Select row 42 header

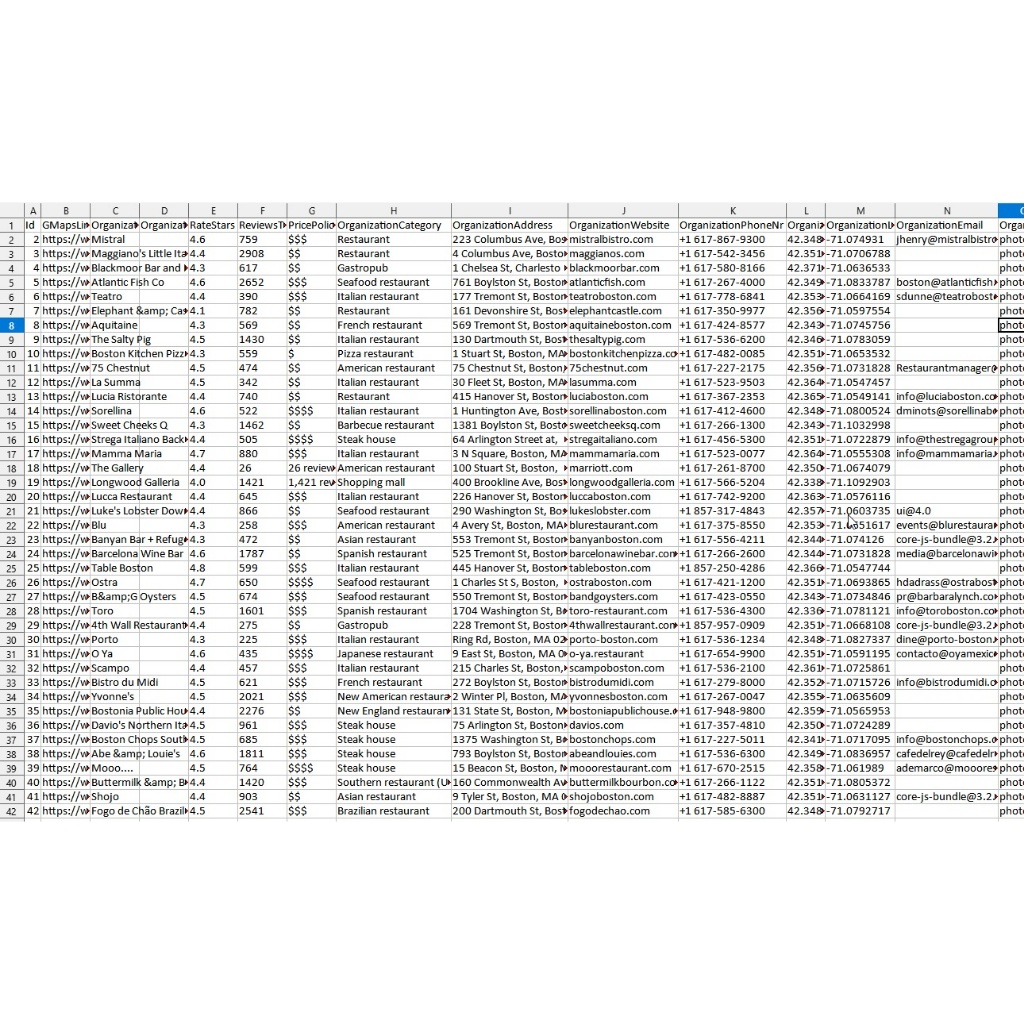click(12, 811)
